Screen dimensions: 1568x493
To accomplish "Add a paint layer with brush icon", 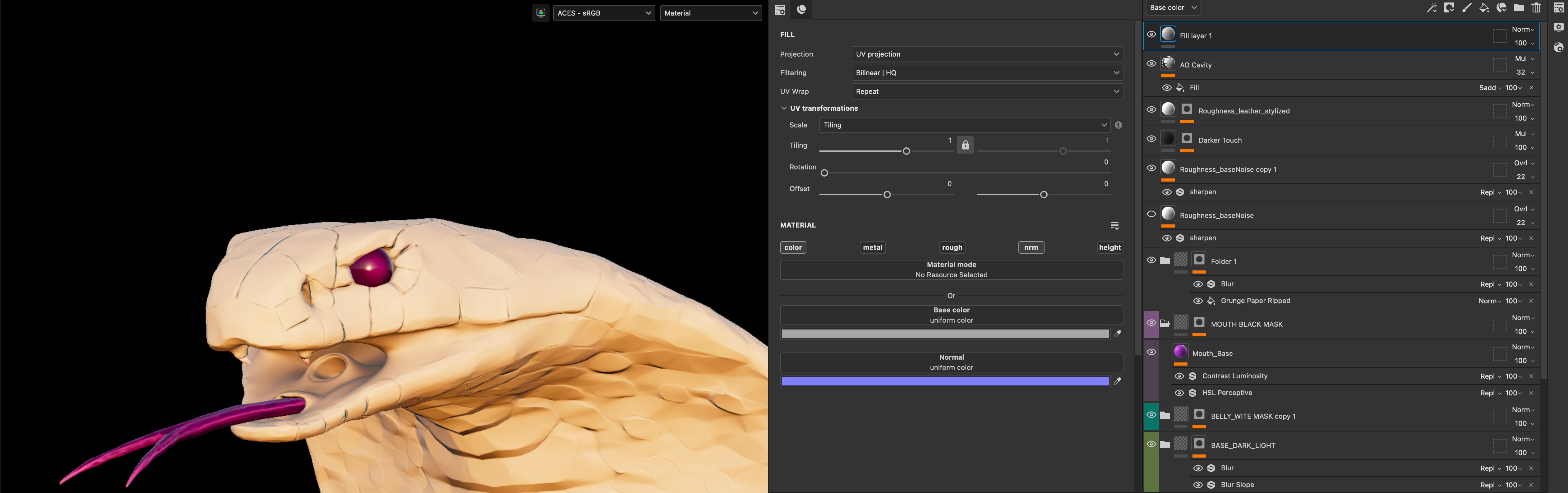I will [x=1467, y=8].
